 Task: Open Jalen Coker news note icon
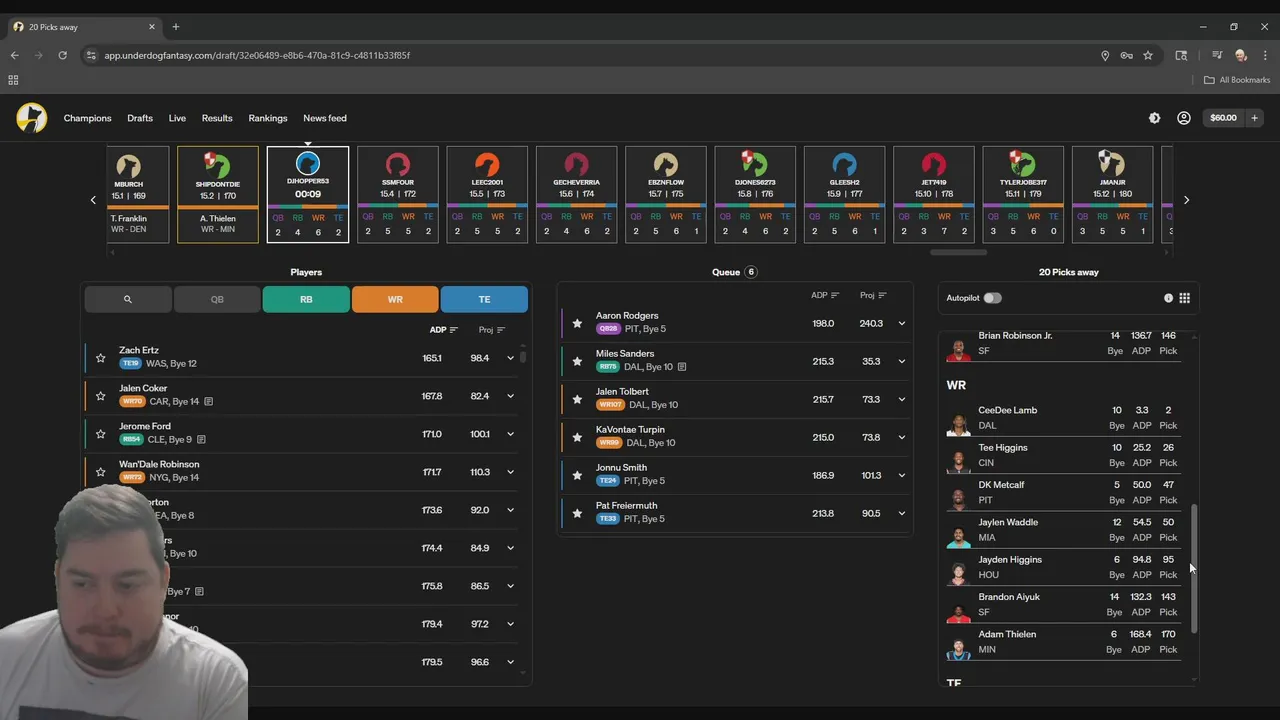point(208,402)
